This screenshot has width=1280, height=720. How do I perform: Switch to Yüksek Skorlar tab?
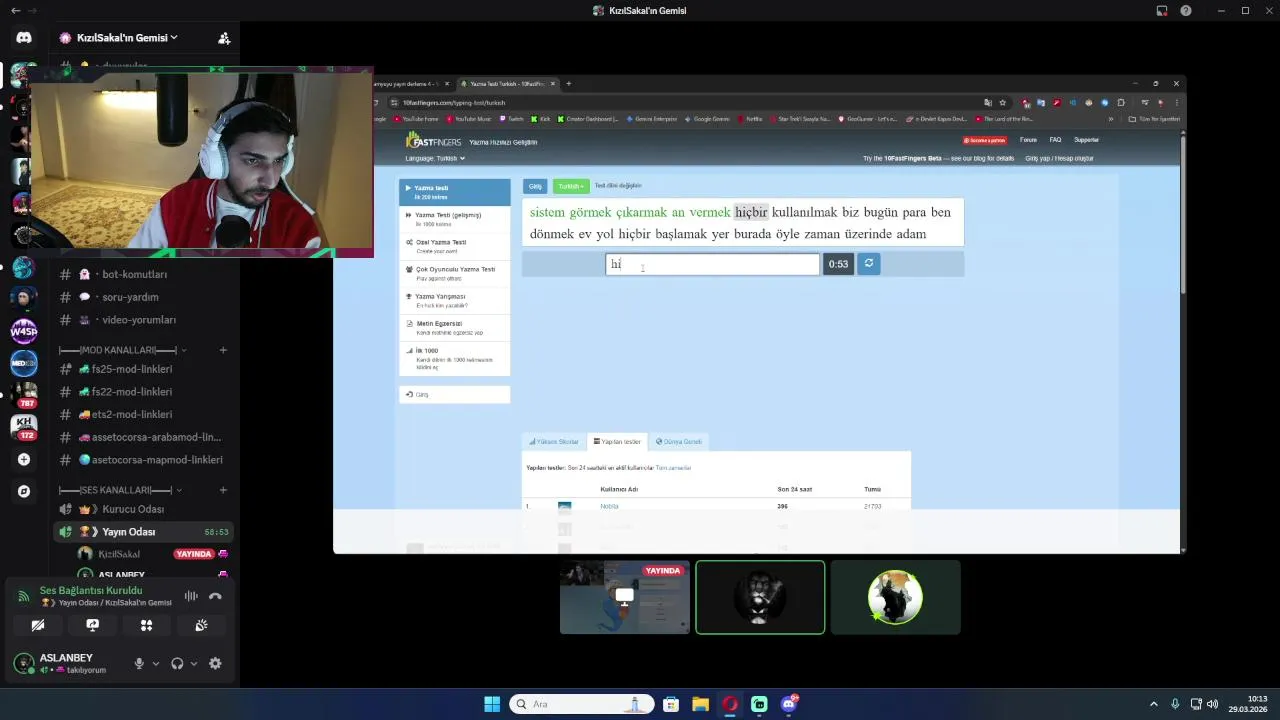coord(555,441)
